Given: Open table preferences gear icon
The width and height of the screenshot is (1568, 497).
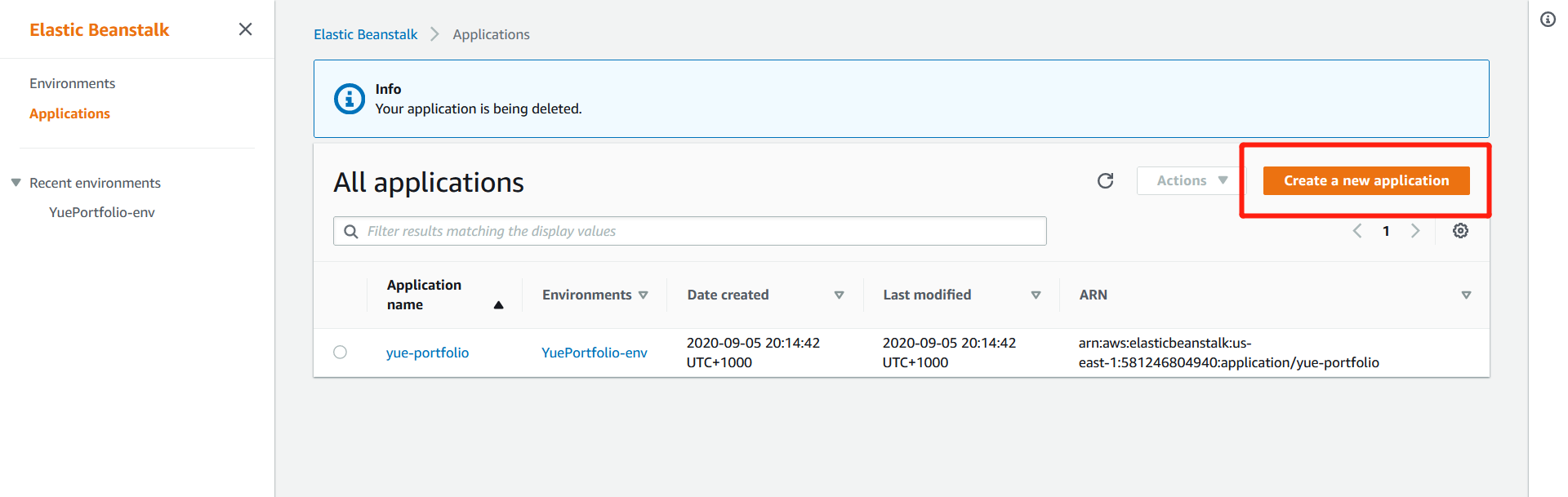Looking at the screenshot, I should click(x=1460, y=231).
